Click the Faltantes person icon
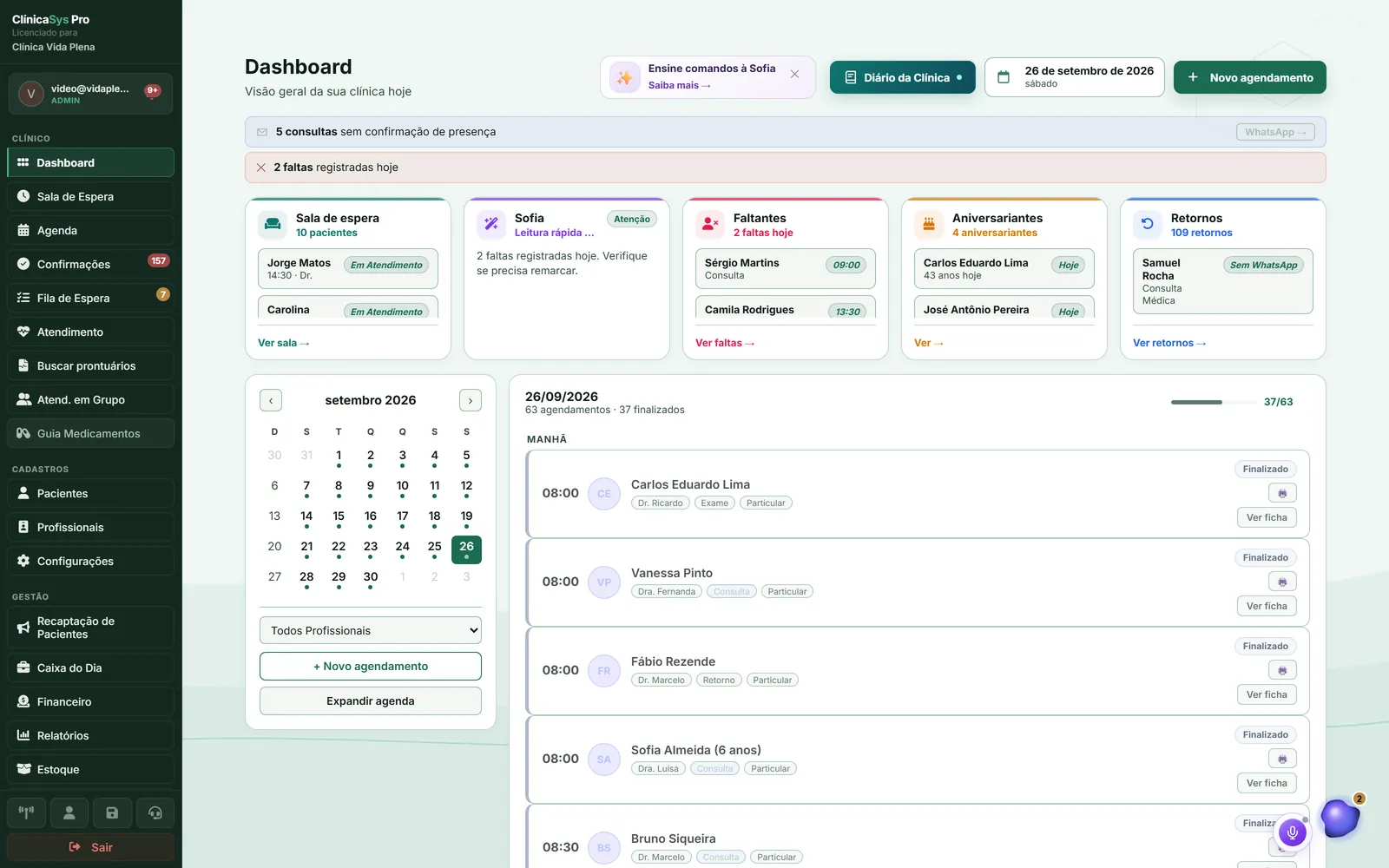This screenshot has height=868, width=1389. coord(710,225)
